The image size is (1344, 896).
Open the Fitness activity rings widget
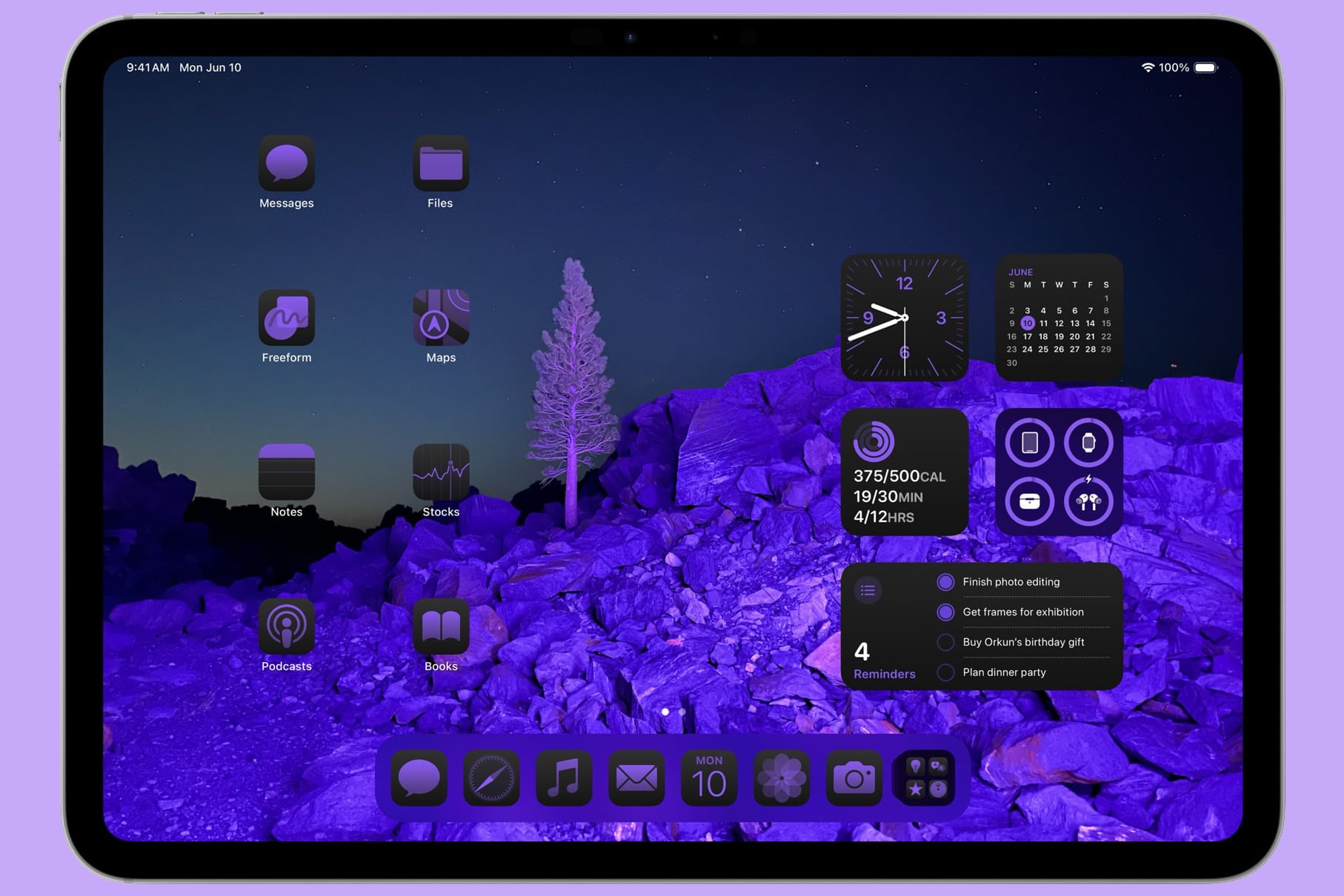coord(904,472)
